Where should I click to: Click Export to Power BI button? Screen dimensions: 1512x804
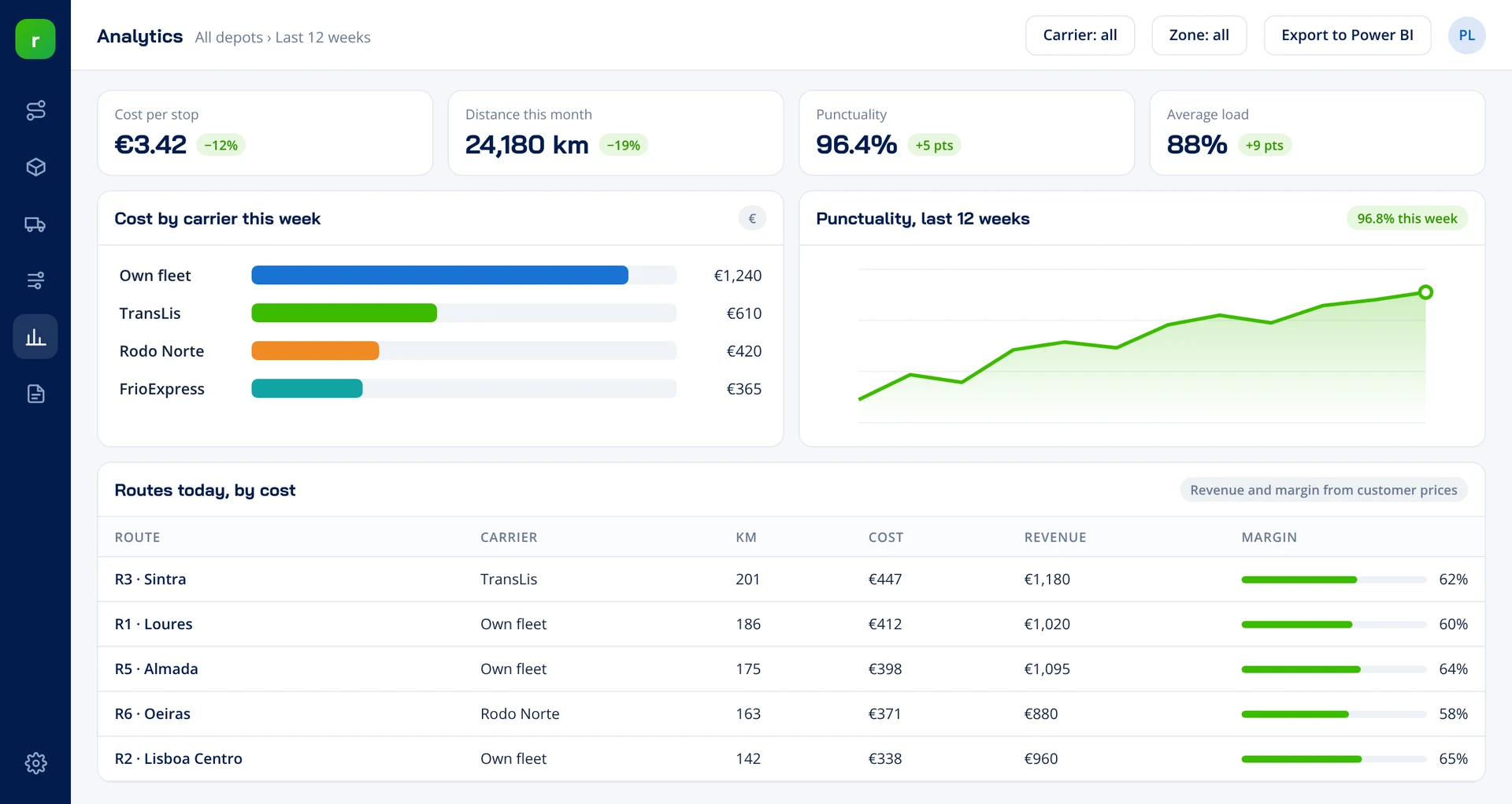(1347, 35)
